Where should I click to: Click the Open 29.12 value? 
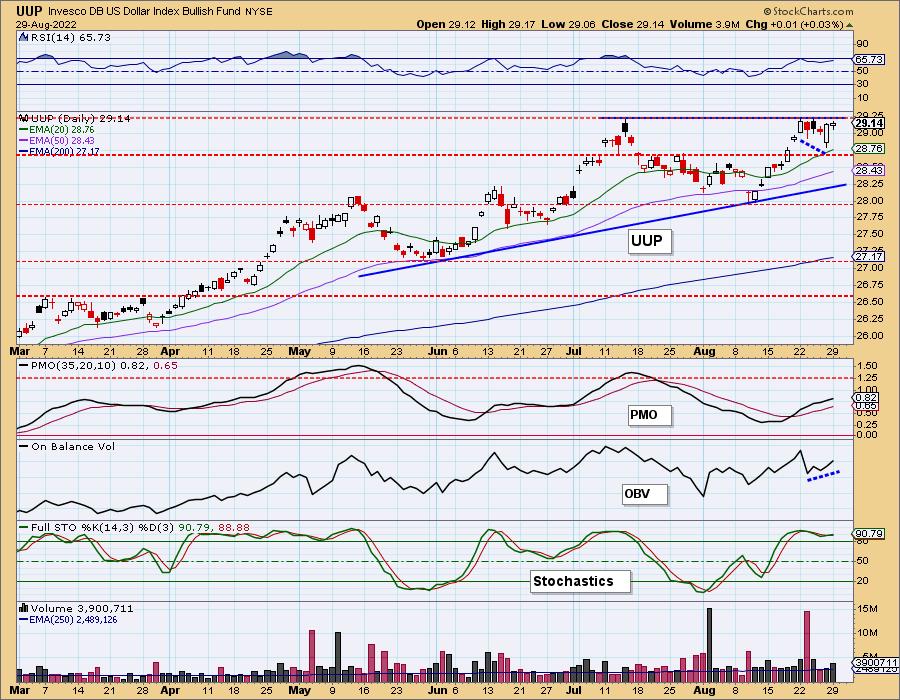(x=445, y=25)
